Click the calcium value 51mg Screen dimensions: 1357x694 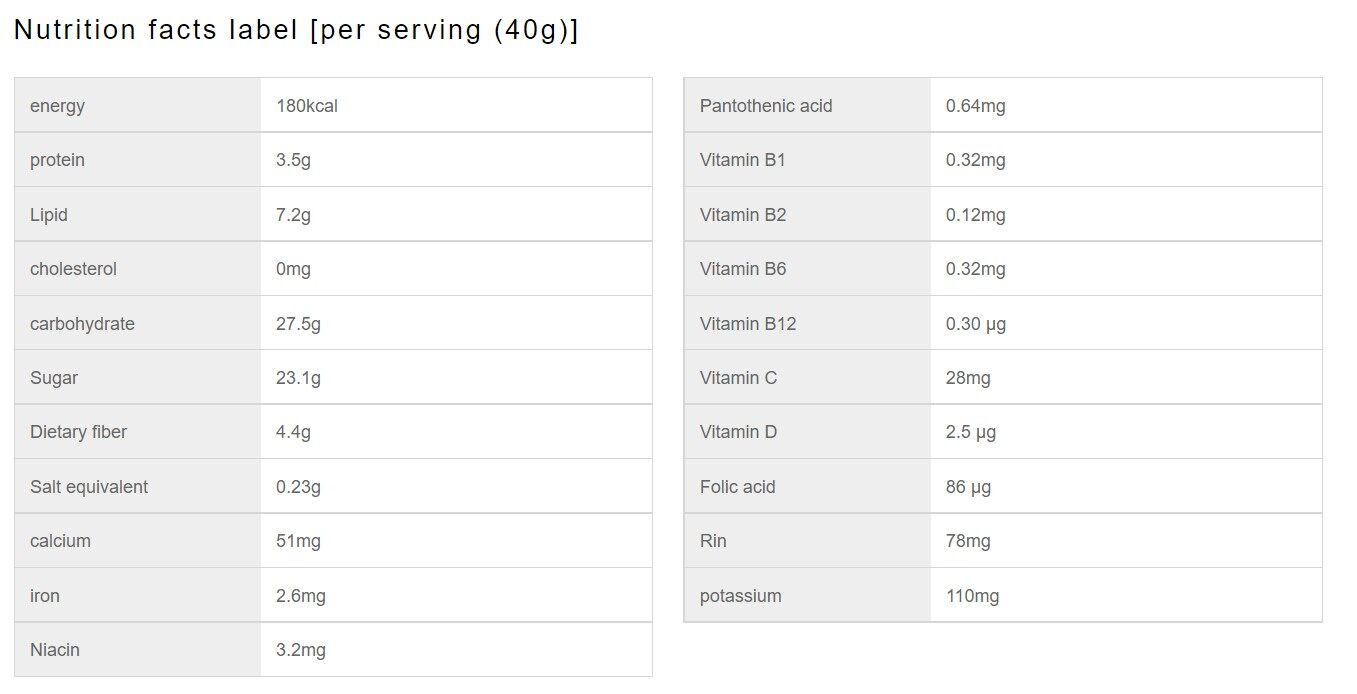tap(298, 541)
